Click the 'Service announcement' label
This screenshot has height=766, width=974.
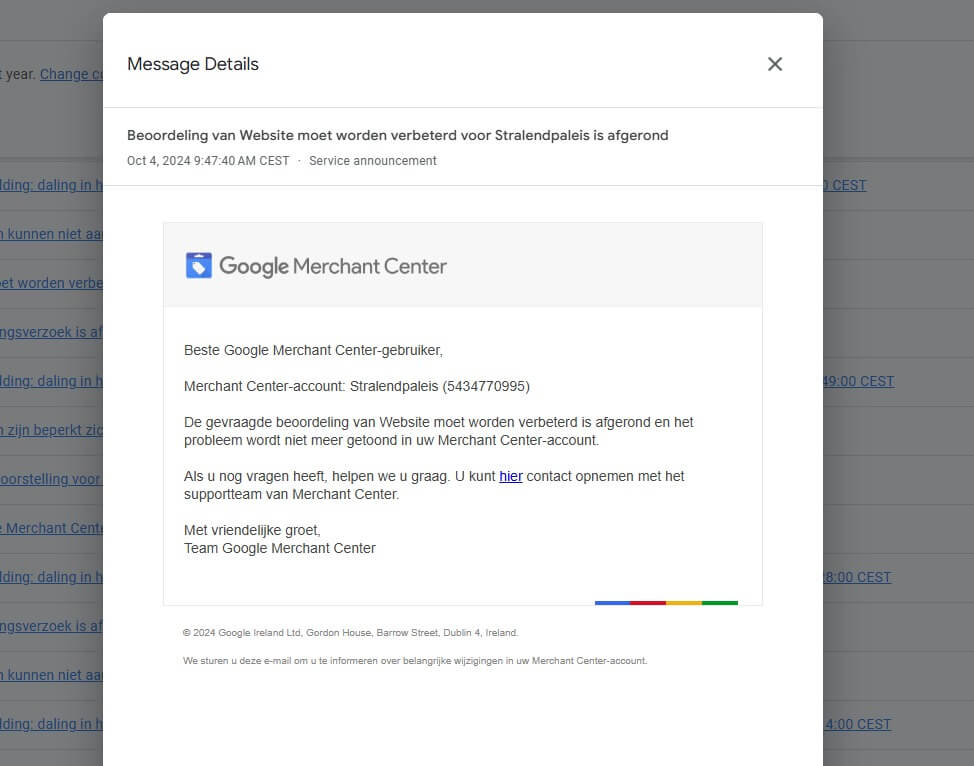tap(373, 161)
